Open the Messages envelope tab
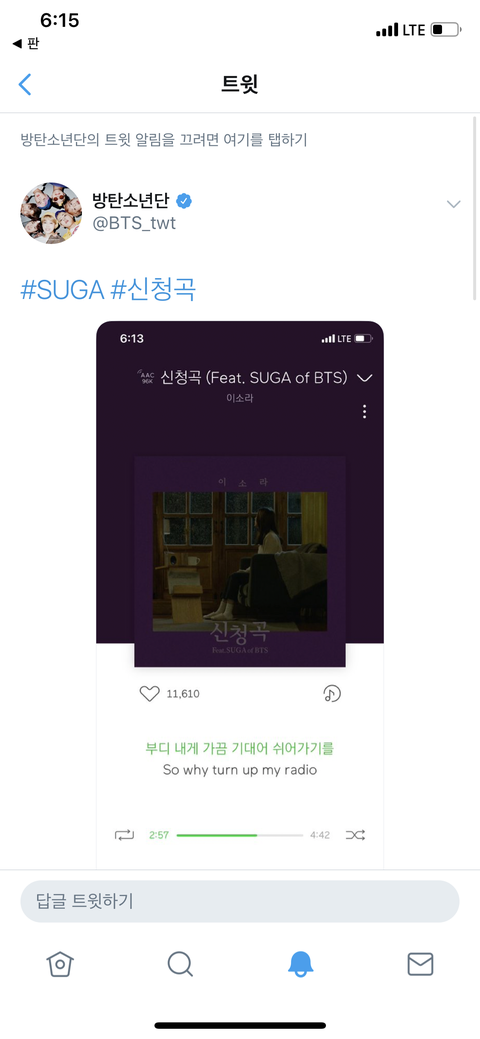This screenshot has height=1039, width=480. [420, 964]
